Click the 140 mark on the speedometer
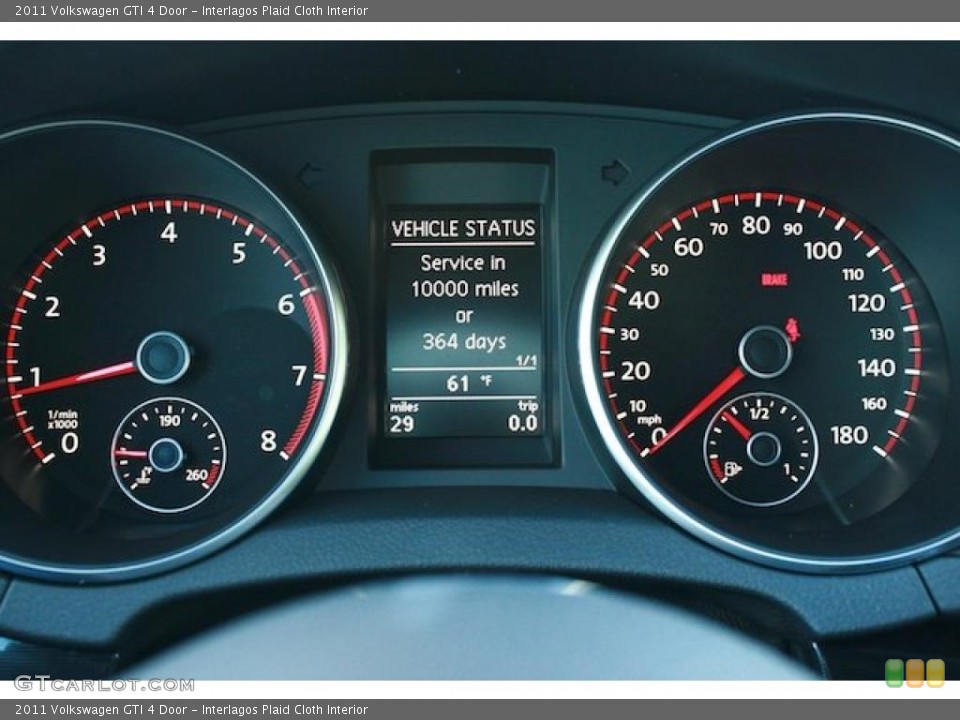The height and width of the screenshot is (720, 960). coord(876,368)
